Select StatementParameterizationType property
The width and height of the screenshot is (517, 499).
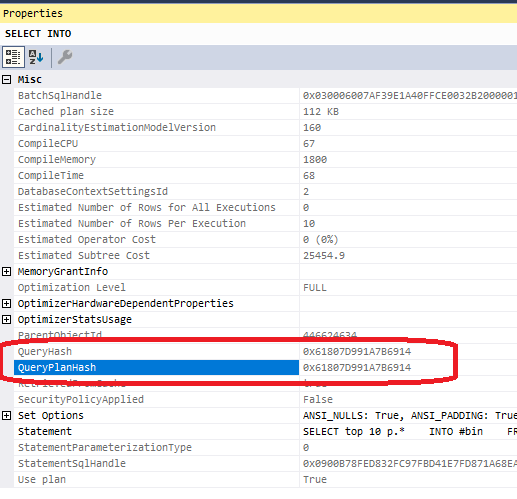pos(105,448)
